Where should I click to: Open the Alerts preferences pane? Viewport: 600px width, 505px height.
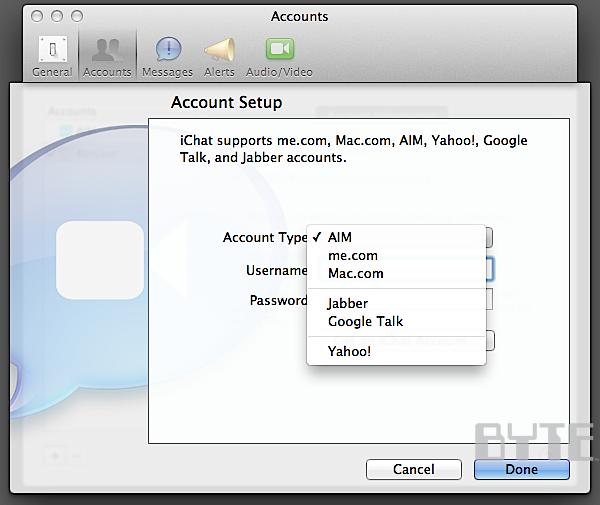(219, 56)
